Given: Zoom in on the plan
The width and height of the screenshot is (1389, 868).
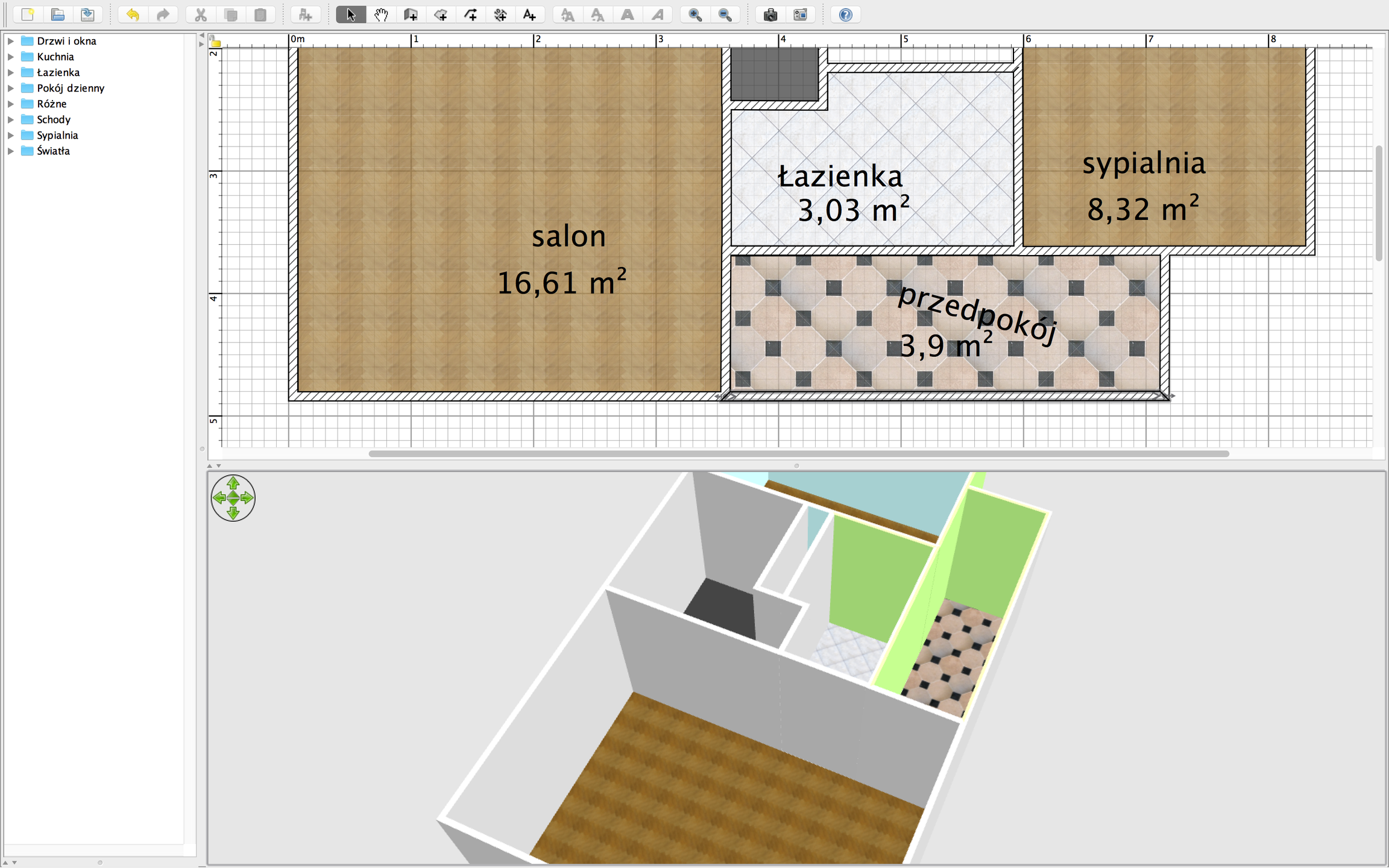Looking at the screenshot, I should click(695, 14).
